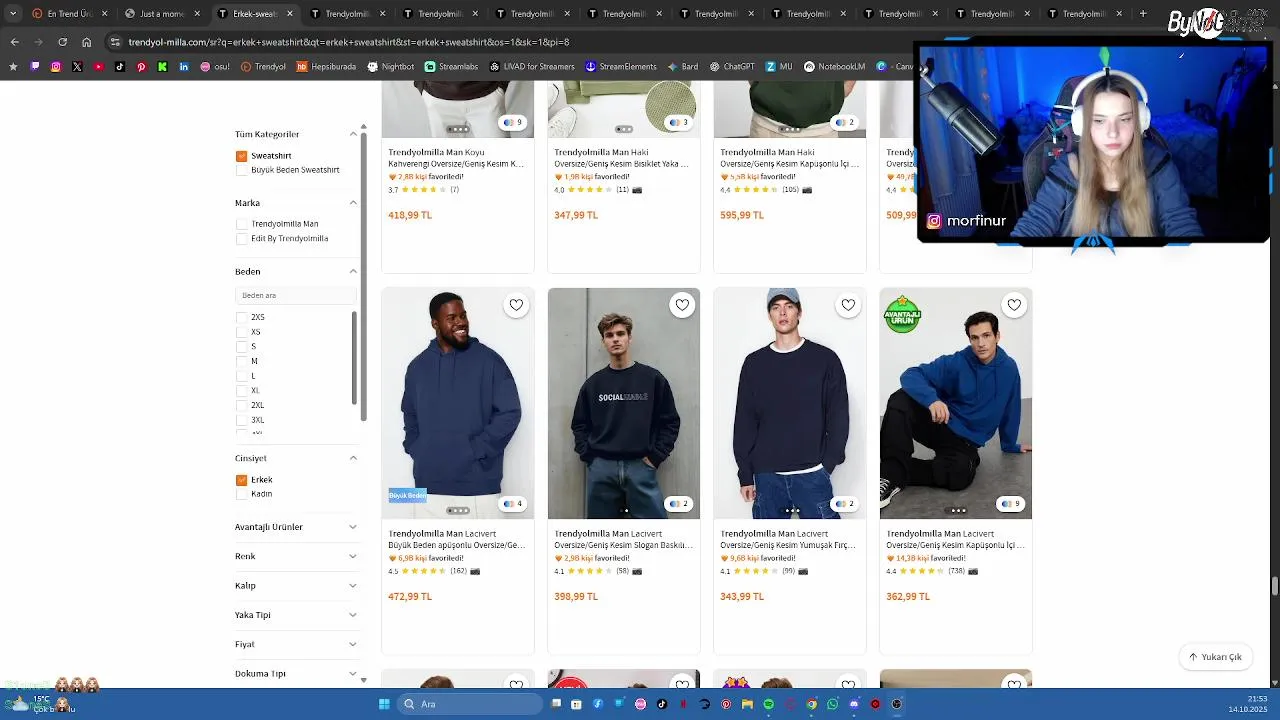Uncheck the Sweatshirt category checkbox

point(241,156)
